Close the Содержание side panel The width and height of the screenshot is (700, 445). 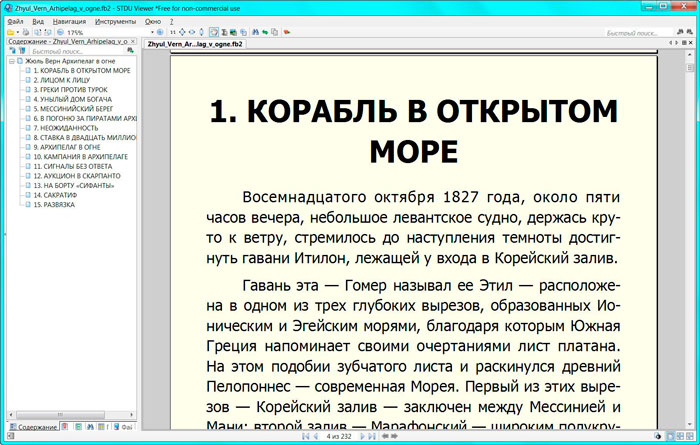click(x=133, y=41)
